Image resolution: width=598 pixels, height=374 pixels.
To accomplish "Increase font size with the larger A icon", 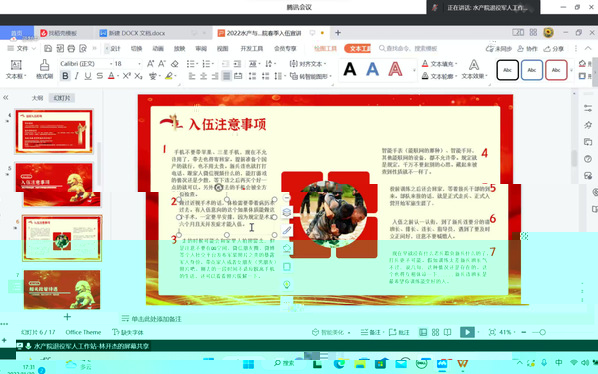I will point(151,64).
